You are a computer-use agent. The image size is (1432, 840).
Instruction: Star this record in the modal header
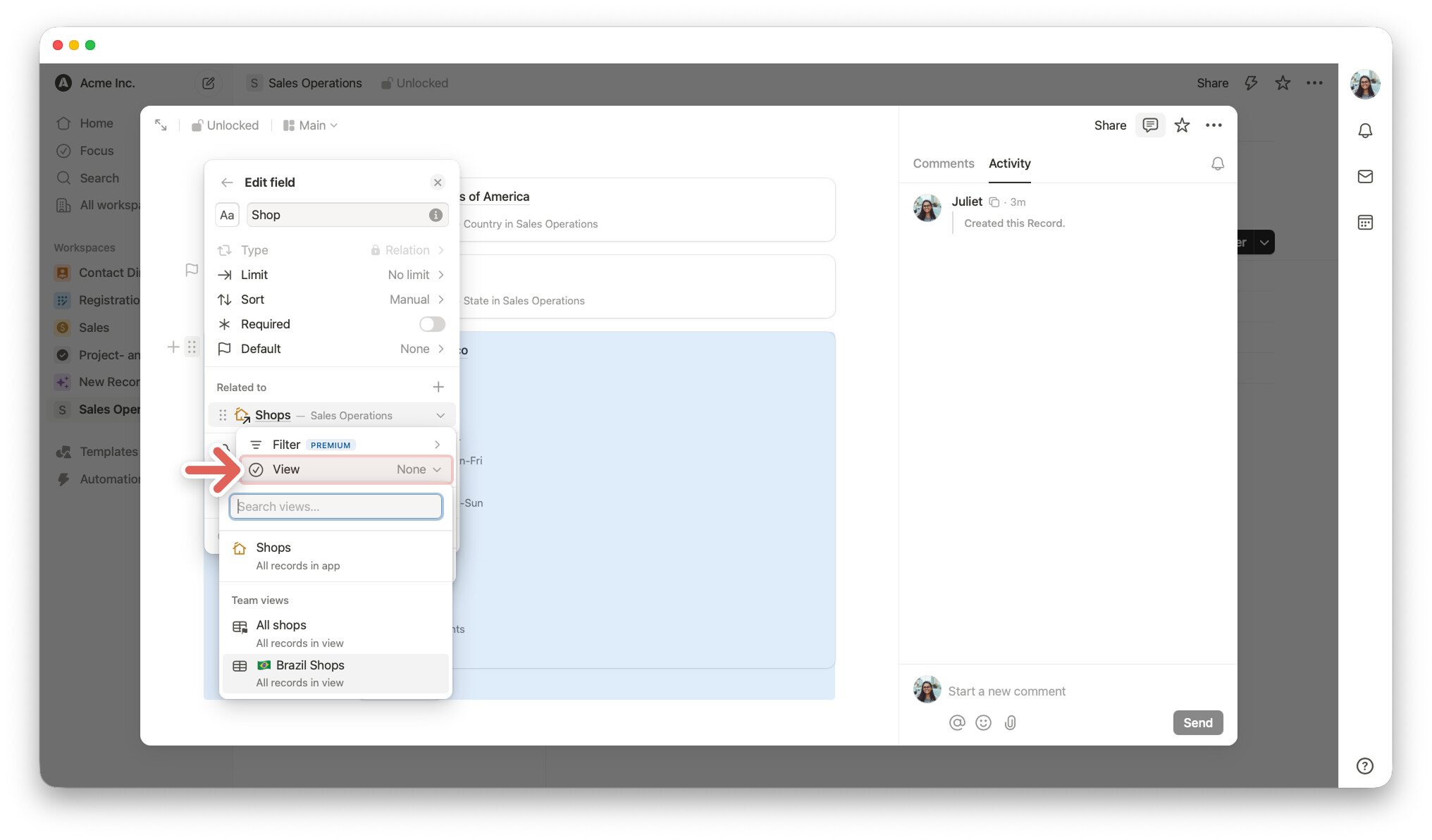[1182, 125]
